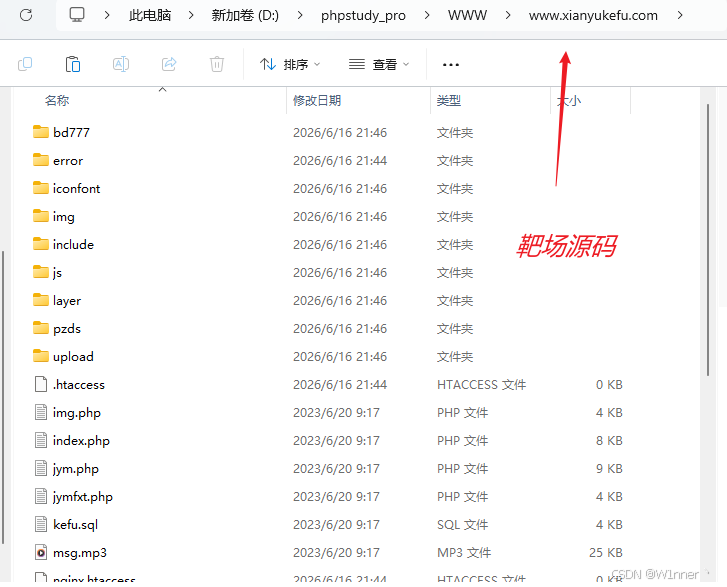This screenshot has width=727, height=587.
Task: Select the iconfont folder icon
Action: [41, 188]
